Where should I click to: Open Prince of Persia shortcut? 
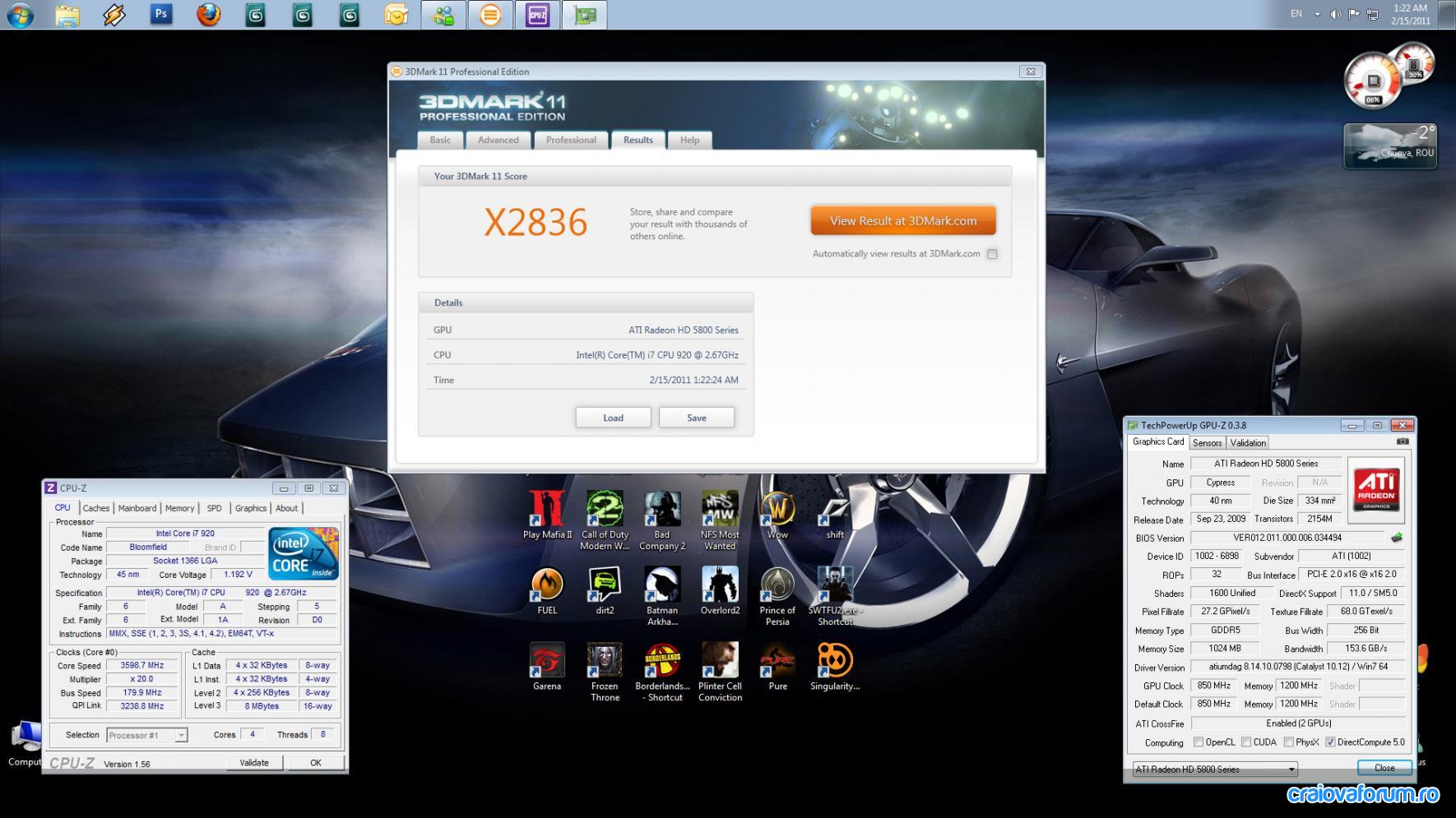(777, 596)
